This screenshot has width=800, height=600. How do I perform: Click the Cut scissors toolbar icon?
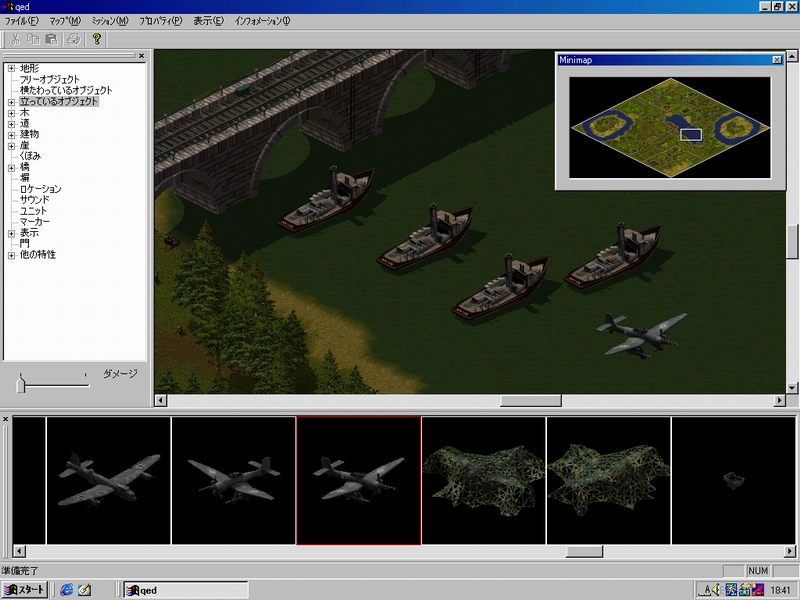[16, 39]
